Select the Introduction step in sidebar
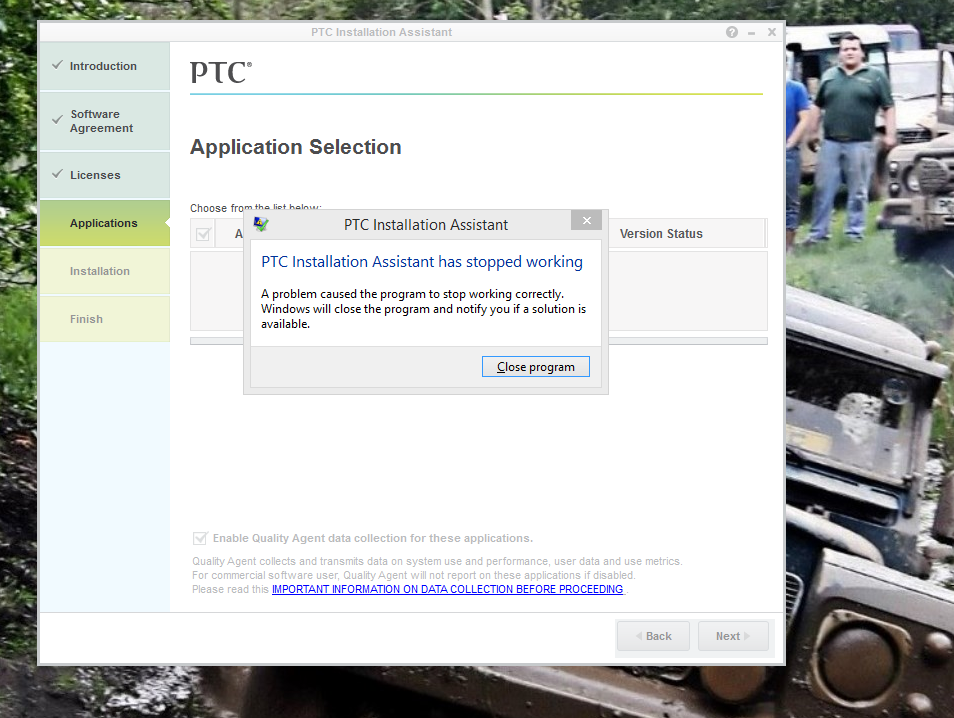954x718 pixels. click(105, 66)
